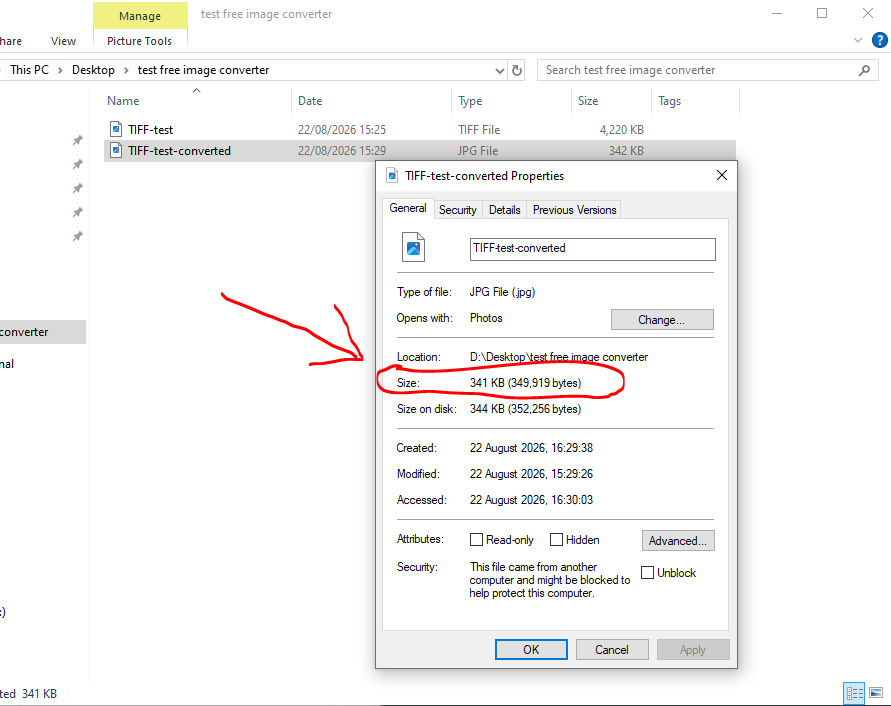
Task: Minimize the Explorer window
Action: 777,13
